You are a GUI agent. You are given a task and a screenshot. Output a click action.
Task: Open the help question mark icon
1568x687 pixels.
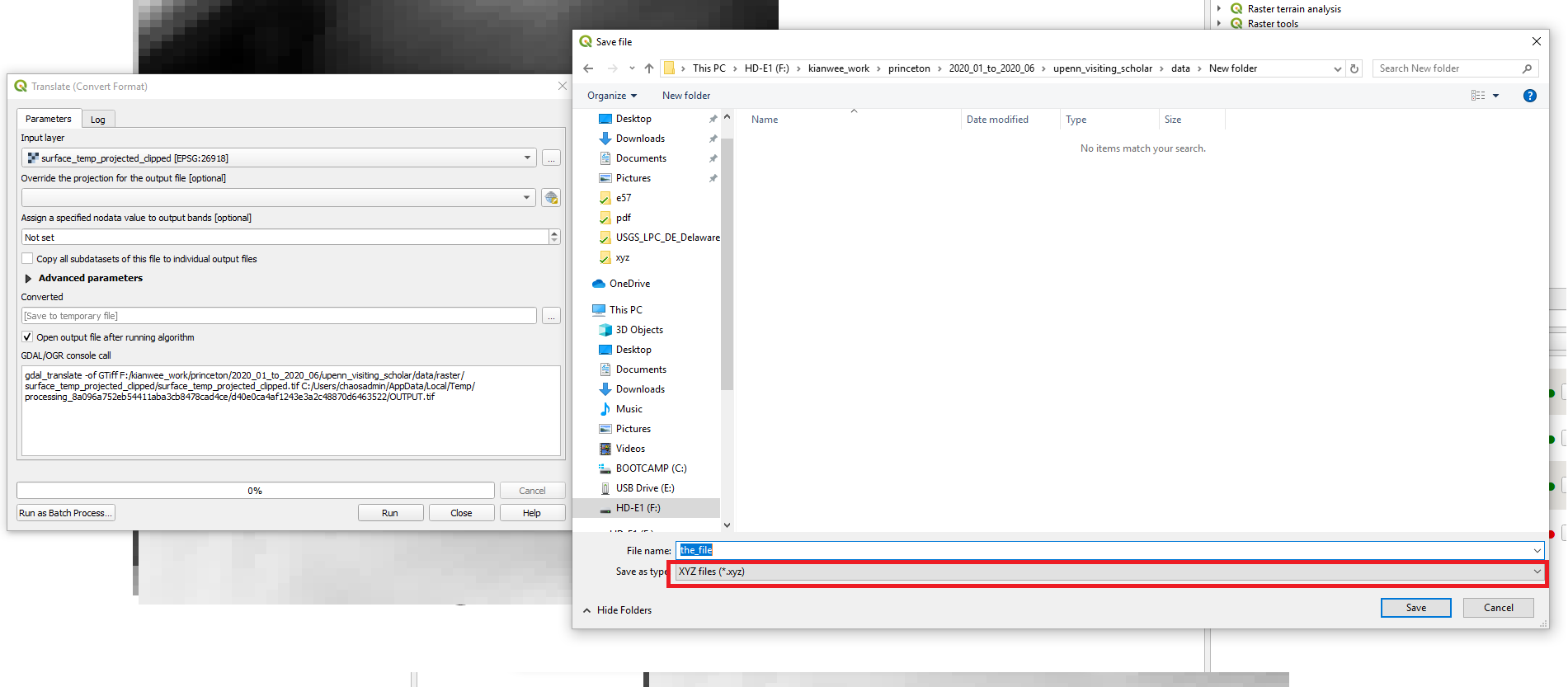(x=1529, y=96)
